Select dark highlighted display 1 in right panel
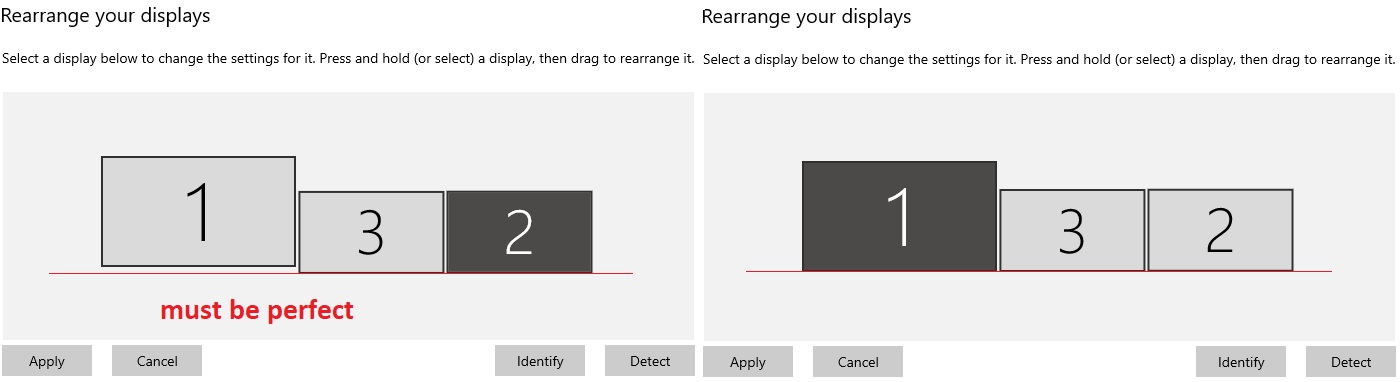The image size is (1400, 382). [899, 216]
